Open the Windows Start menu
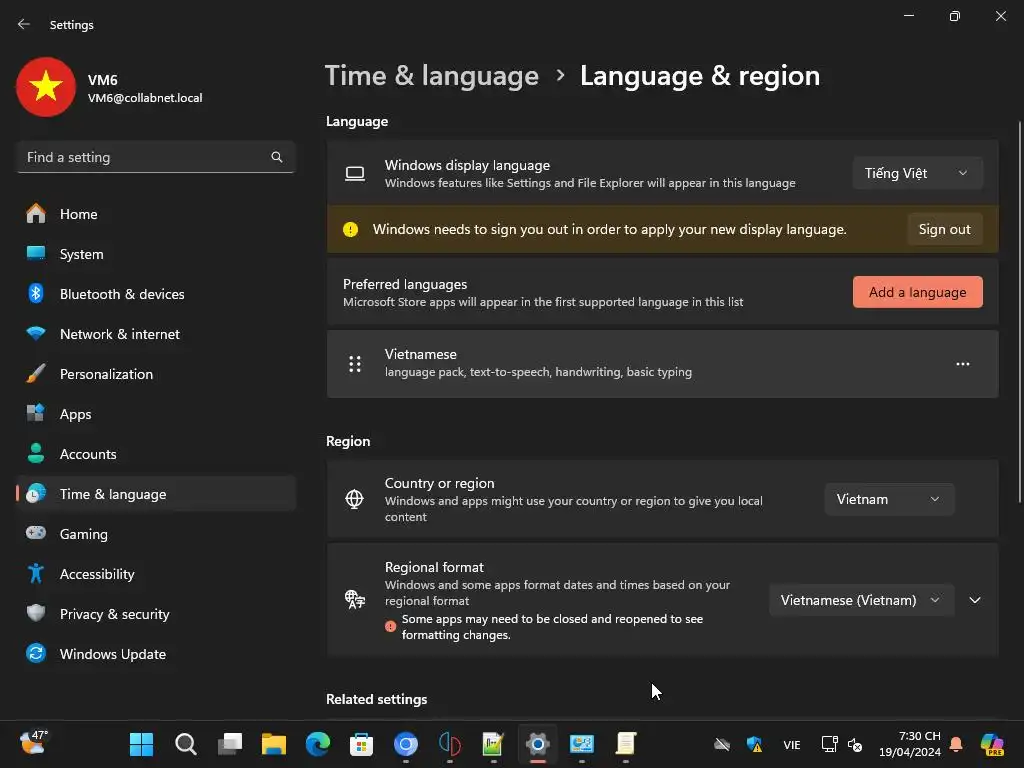1024x768 pixels. coord(141,744)
